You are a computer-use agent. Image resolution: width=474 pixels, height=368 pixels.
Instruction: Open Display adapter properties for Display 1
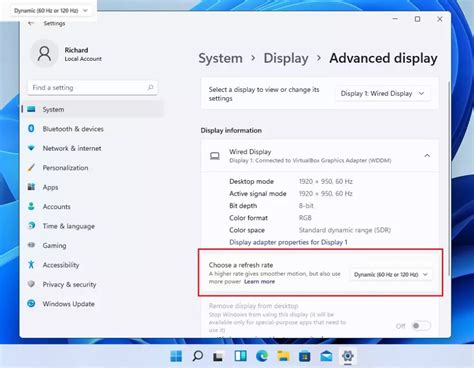(288, 242)
